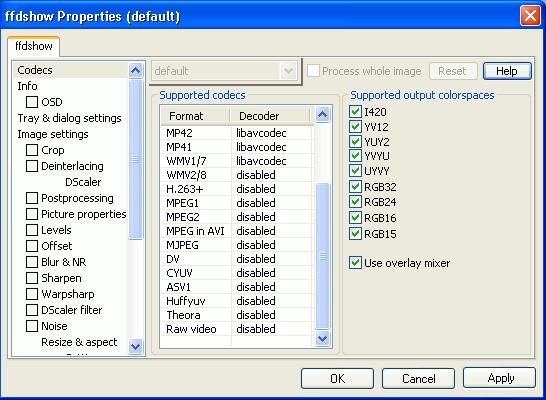Click the Decoder column header
This screenshot has width=546, height=400.
270,116
